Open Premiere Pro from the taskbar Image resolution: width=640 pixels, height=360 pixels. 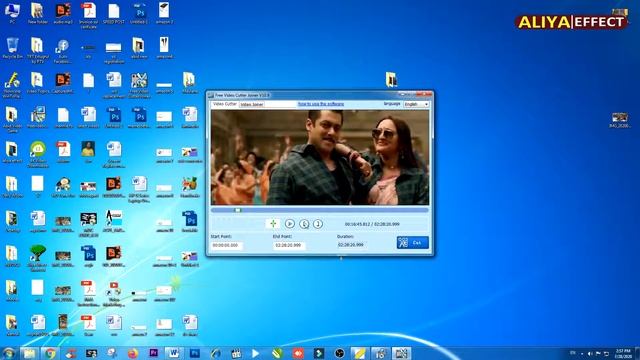tap(153, 353)
